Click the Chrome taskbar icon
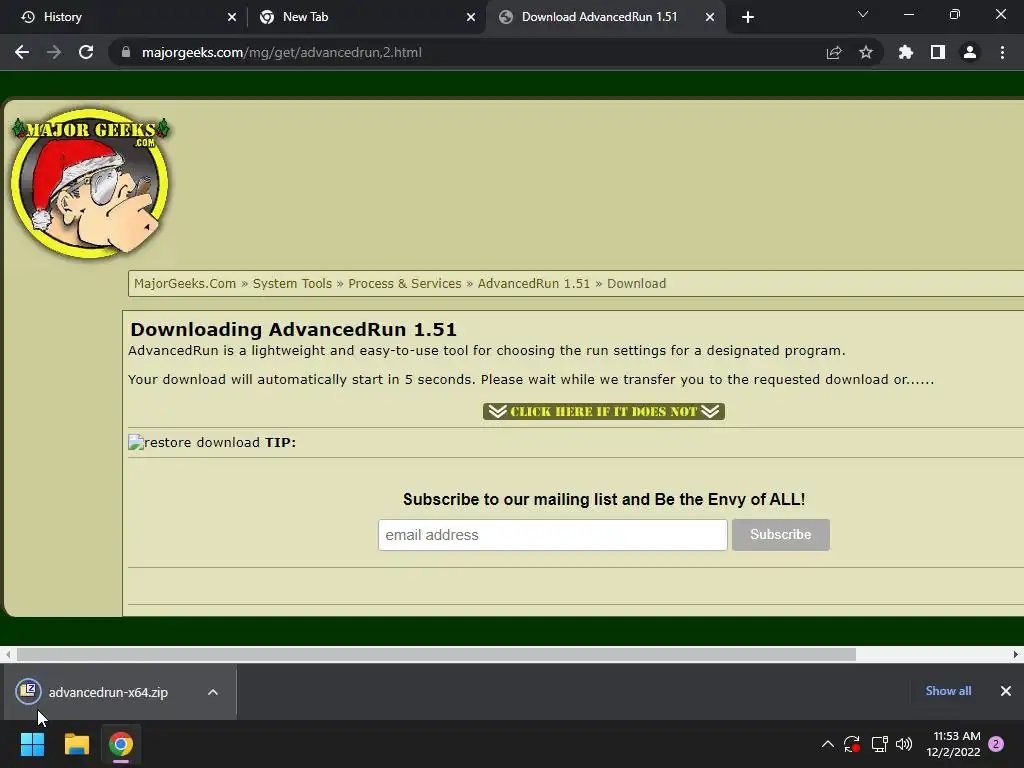 click(x=121, y=744)
